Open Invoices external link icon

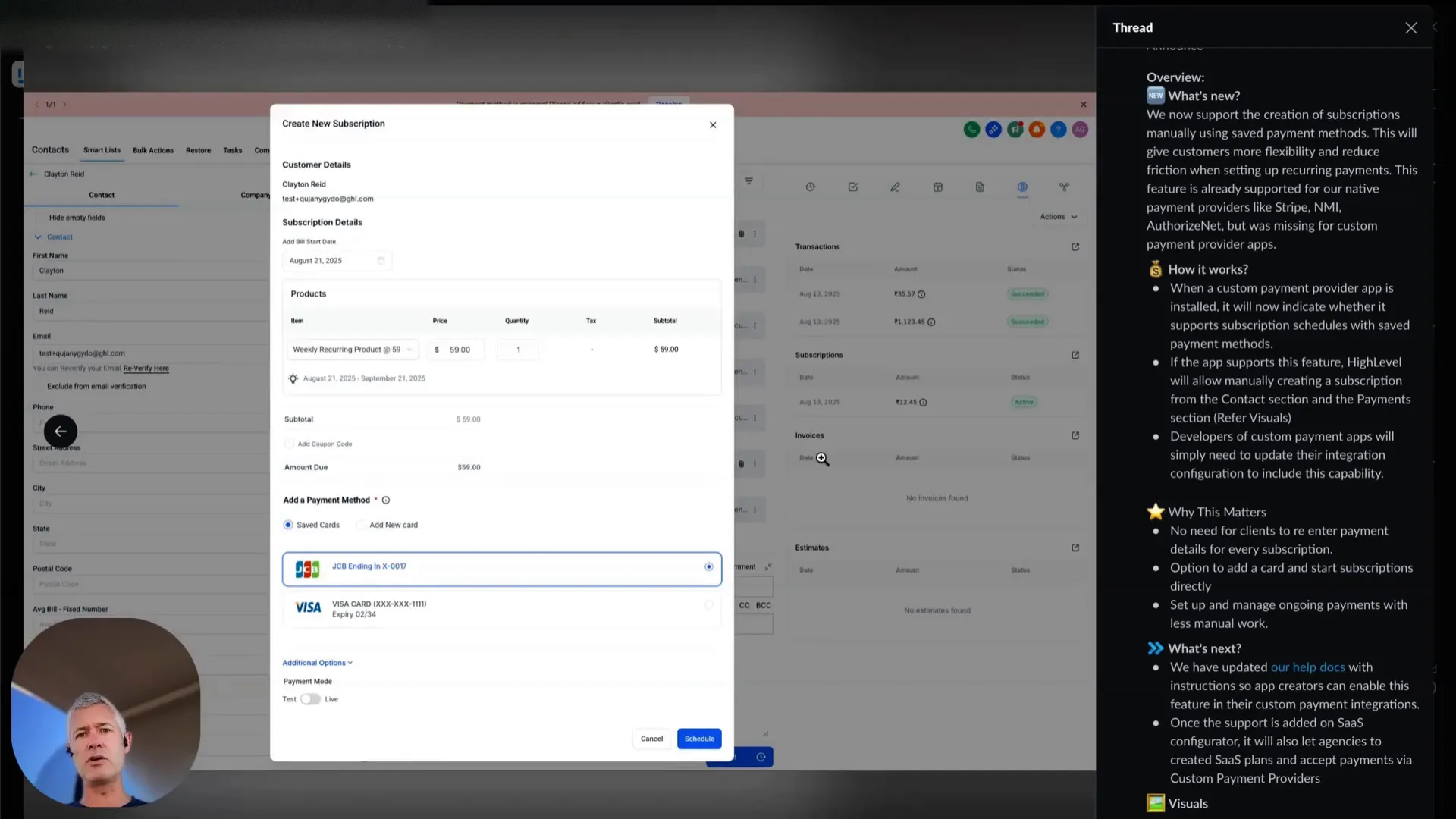point(1075,436)
